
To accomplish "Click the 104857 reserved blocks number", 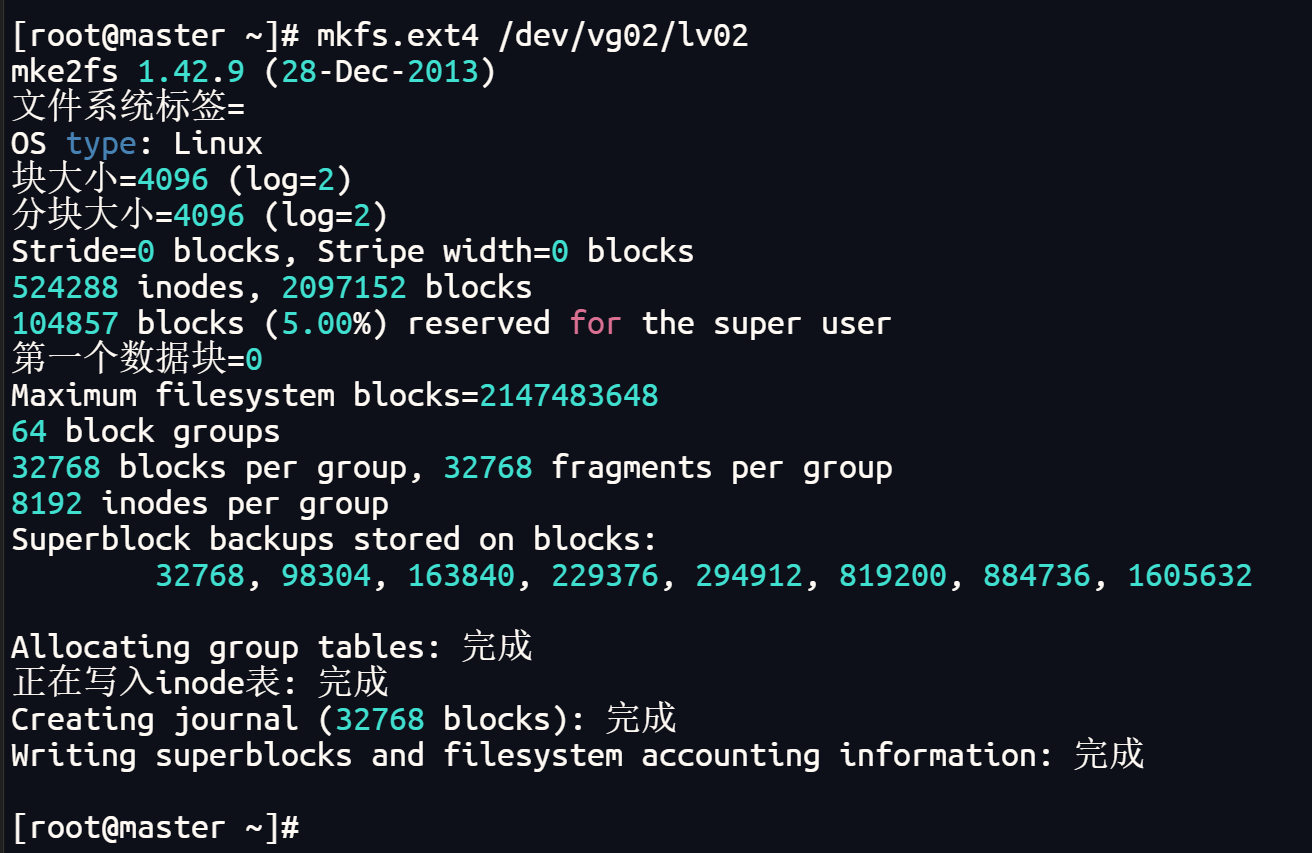I will (65, 324).
